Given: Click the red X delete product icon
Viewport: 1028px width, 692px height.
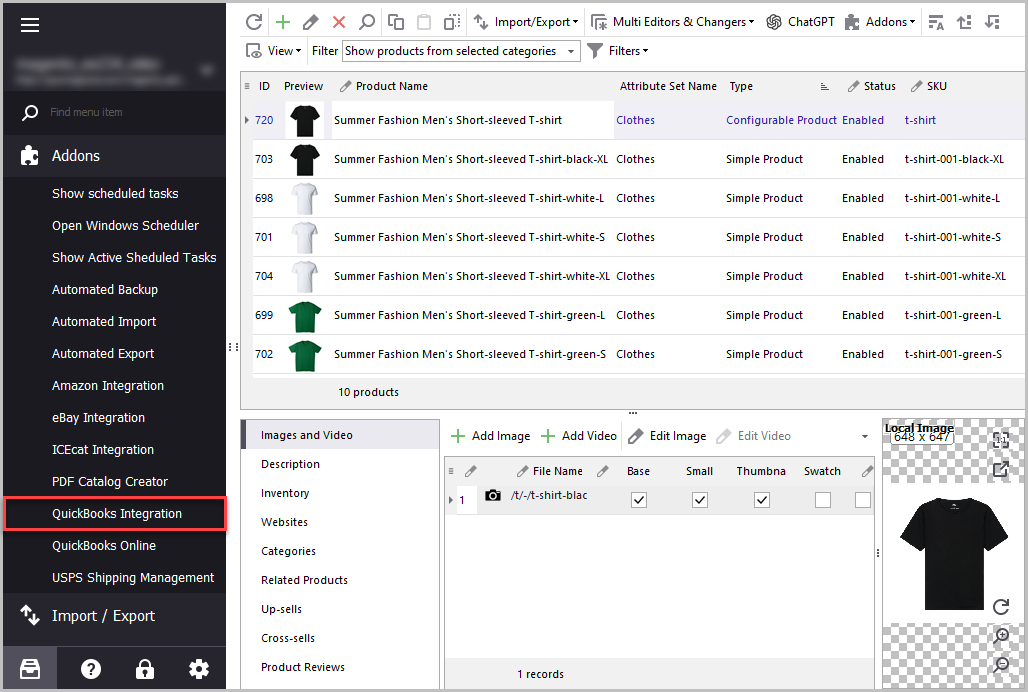Looking at the screenshot, I should pos(339,22).
